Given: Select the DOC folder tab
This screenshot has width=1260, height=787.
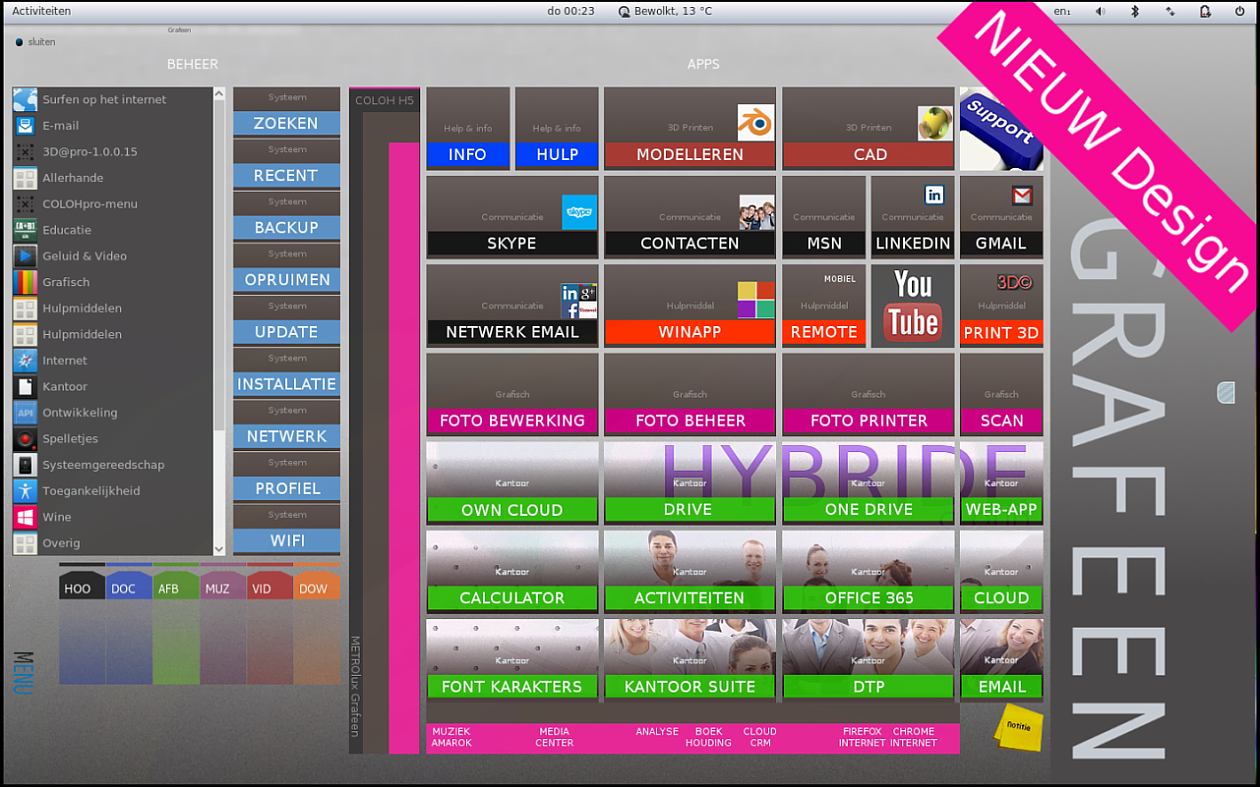Looking at the screenshot, I should pyautogui.click(x=129, y=586).
